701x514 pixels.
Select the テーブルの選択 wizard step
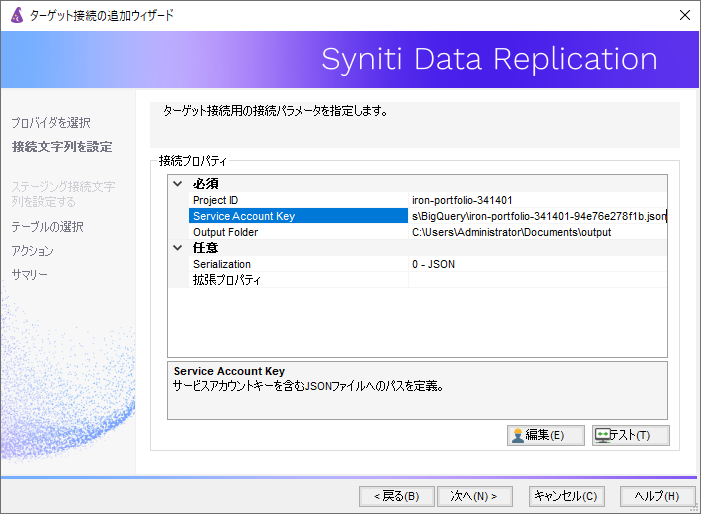47,227
